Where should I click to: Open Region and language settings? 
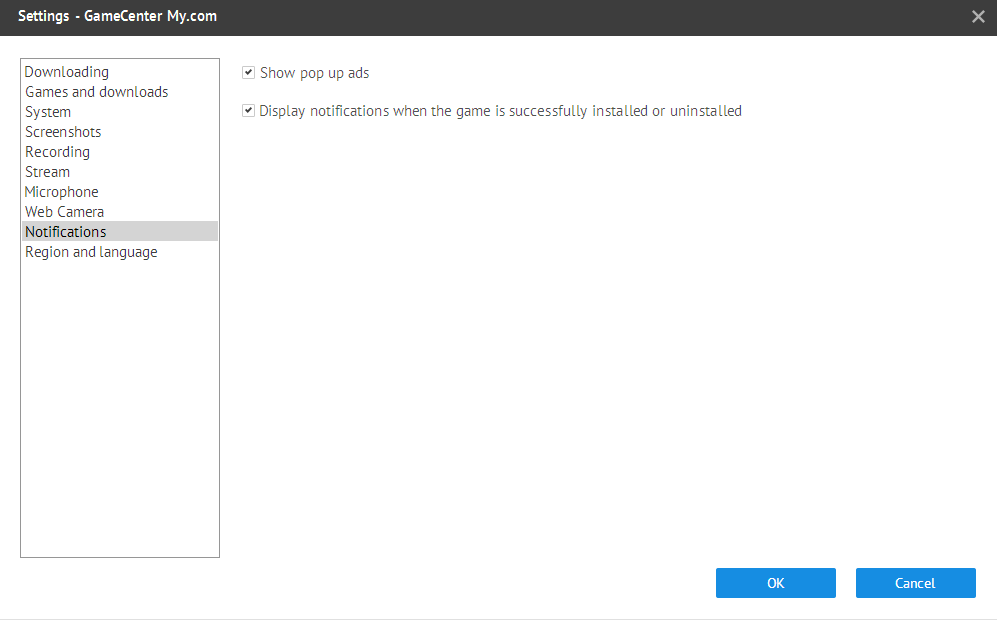pos(91,252)
